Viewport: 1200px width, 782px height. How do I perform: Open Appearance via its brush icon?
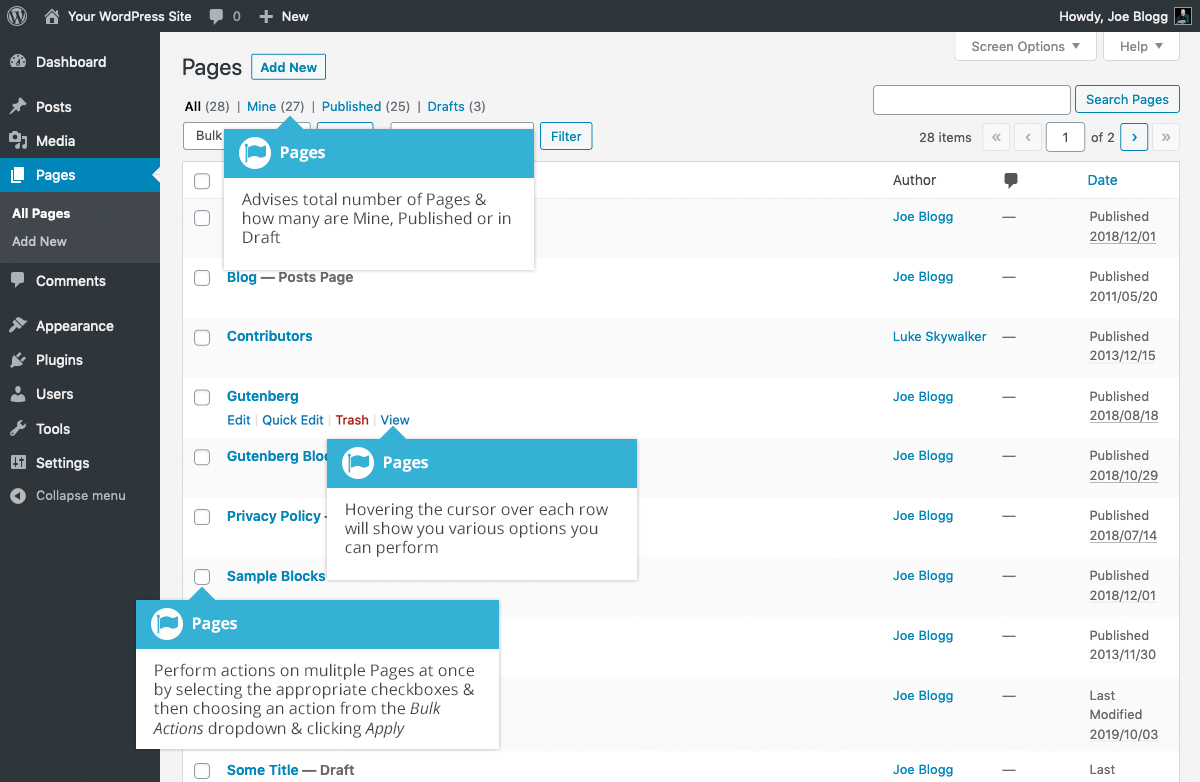pos(18,326)
